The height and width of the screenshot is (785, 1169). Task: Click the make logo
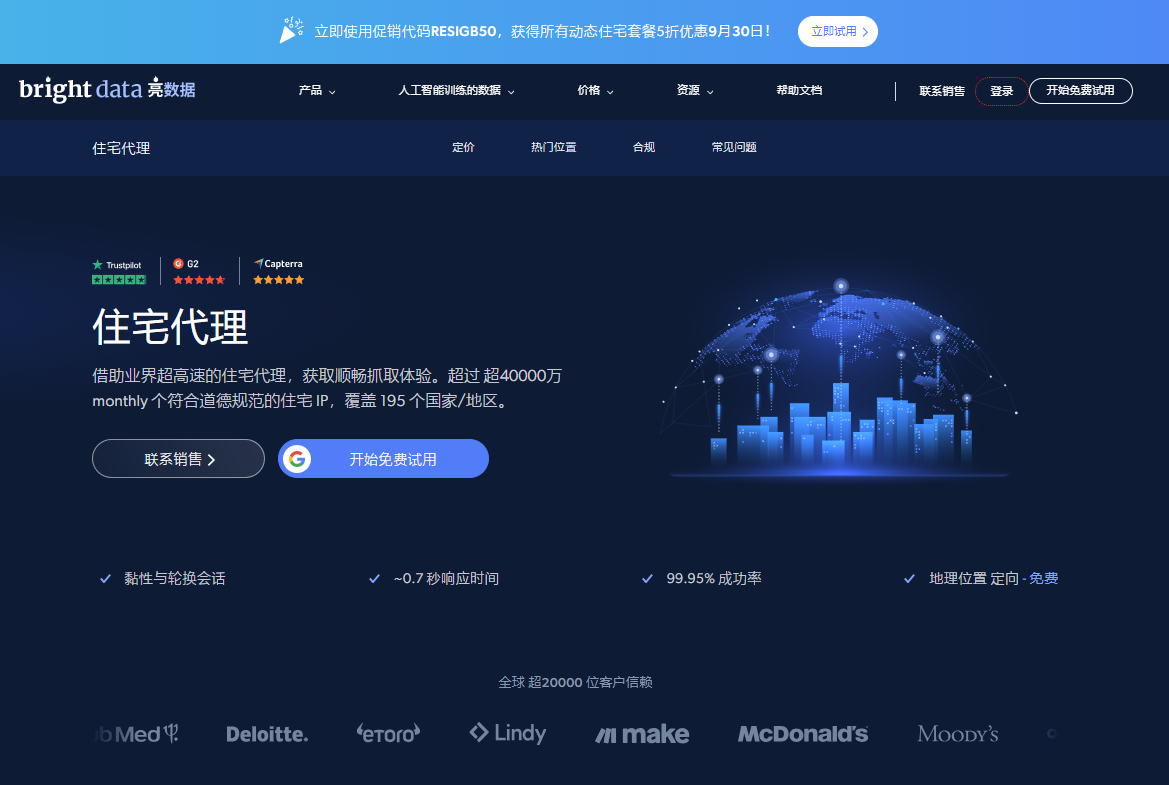coord(642,734)
